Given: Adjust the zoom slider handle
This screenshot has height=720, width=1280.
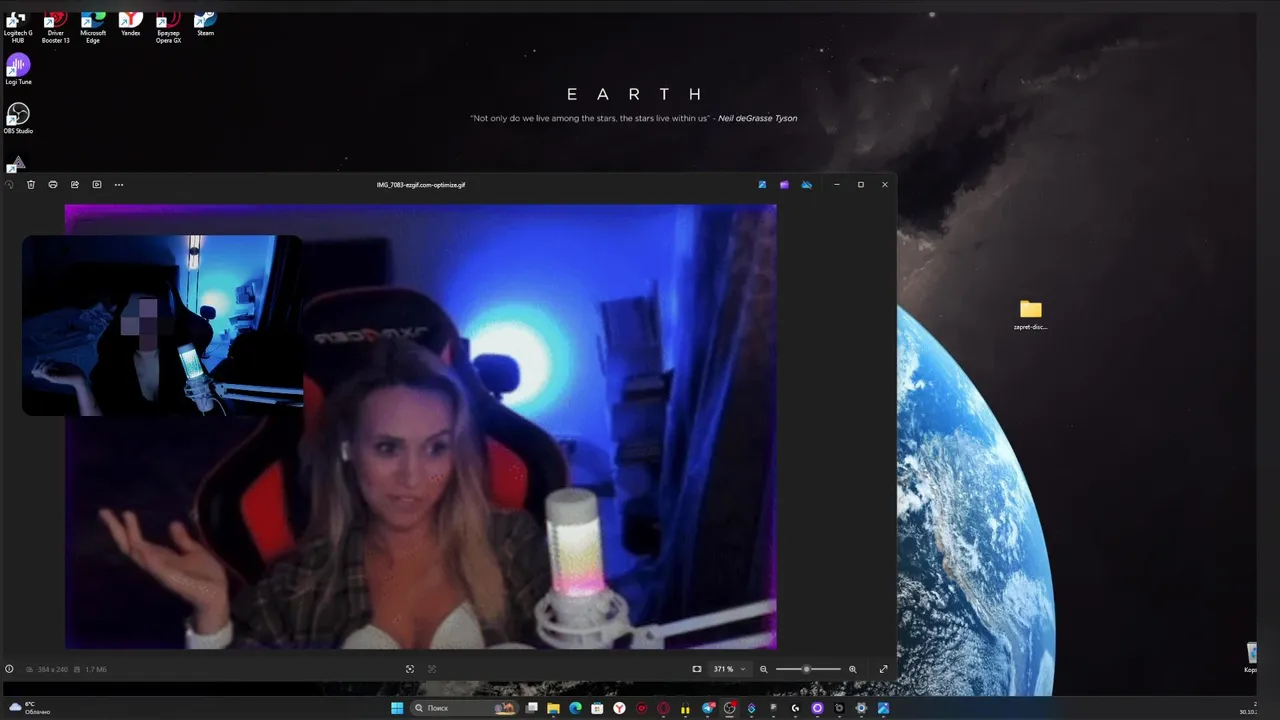Looking at the screenshot, I should 807,669.
